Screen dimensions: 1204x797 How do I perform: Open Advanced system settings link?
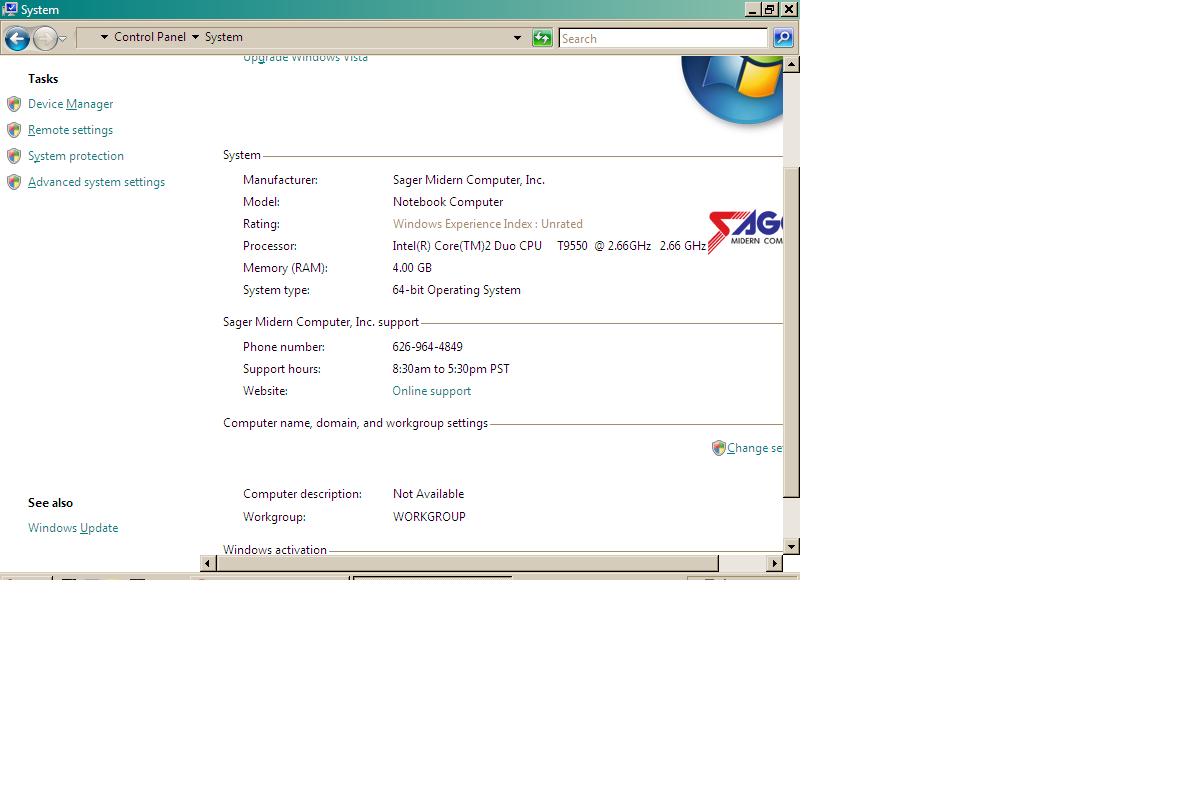(x=96, y=182)
